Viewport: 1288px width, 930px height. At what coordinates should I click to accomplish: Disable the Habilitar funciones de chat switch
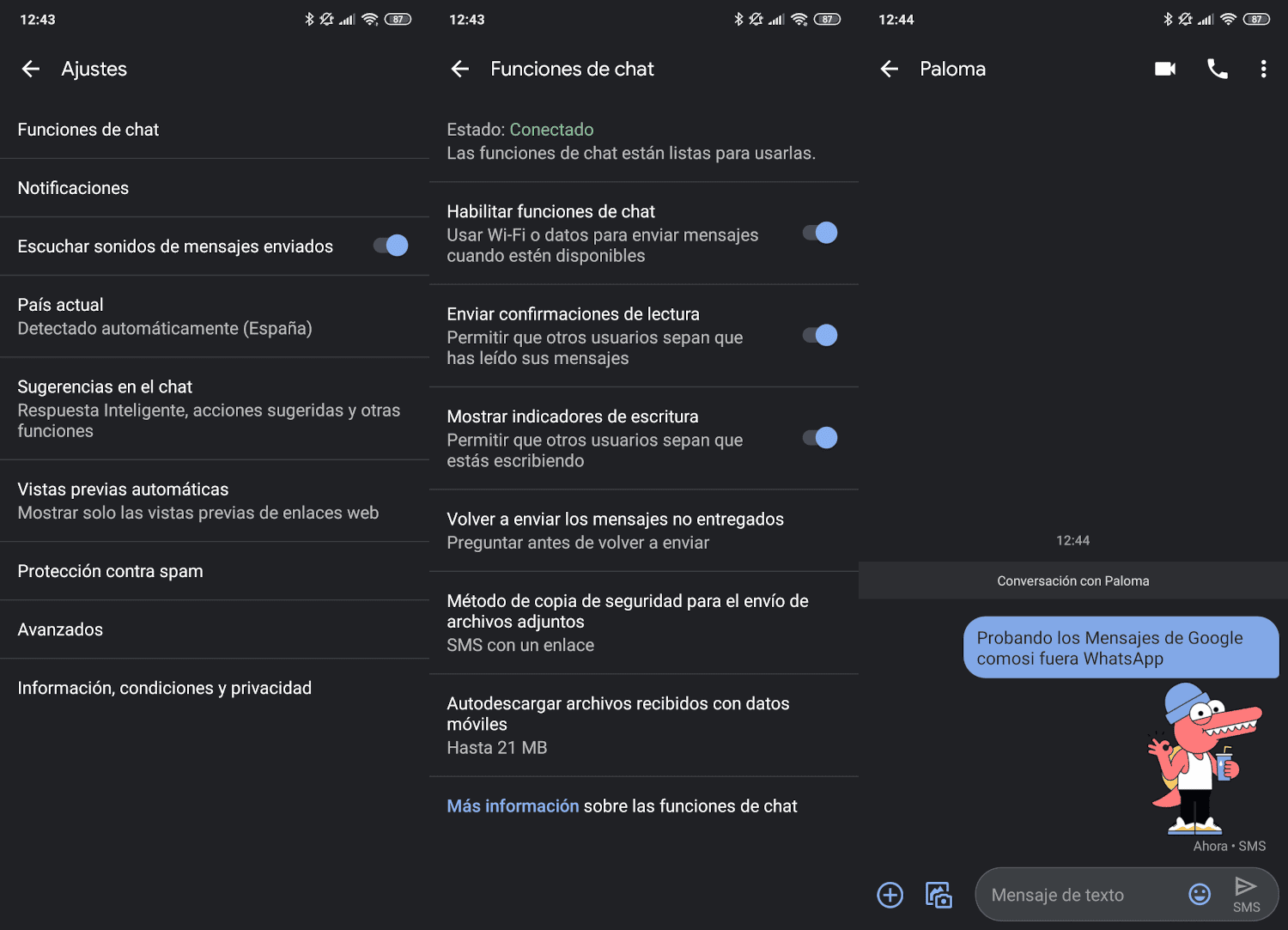(x=820, y=233)
